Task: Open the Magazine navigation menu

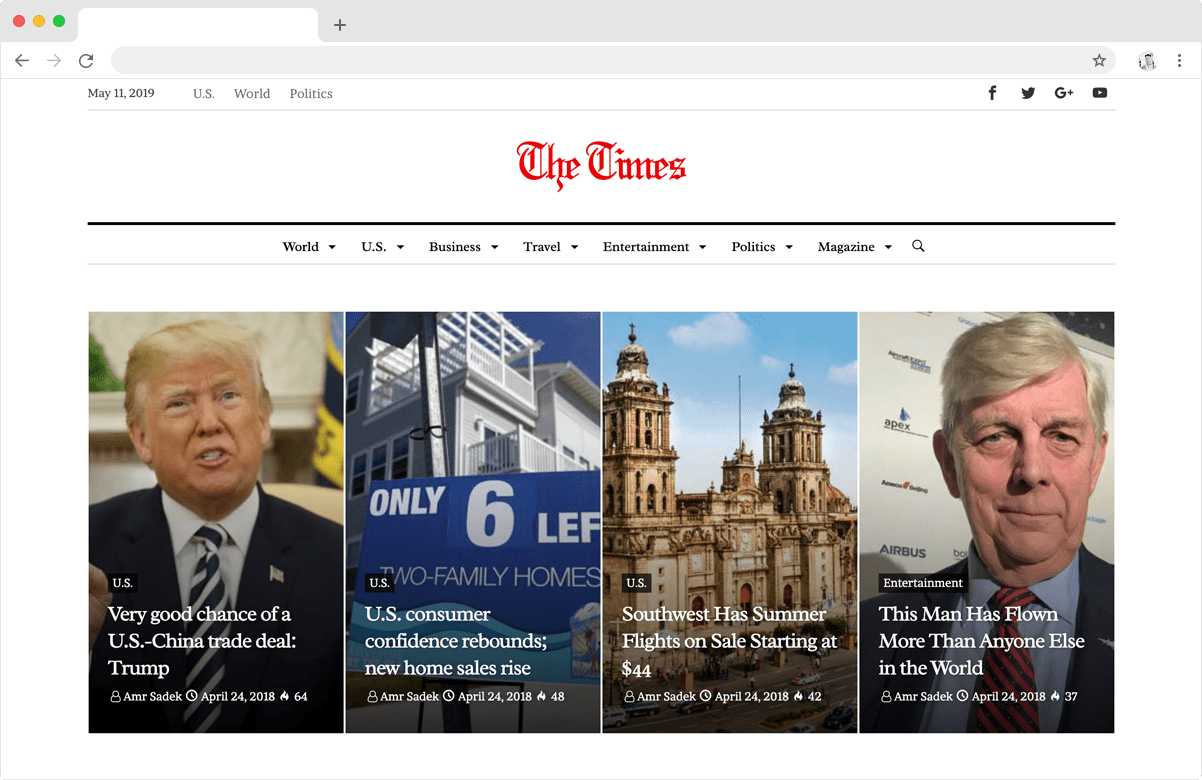Action: (x=854, y=247)
